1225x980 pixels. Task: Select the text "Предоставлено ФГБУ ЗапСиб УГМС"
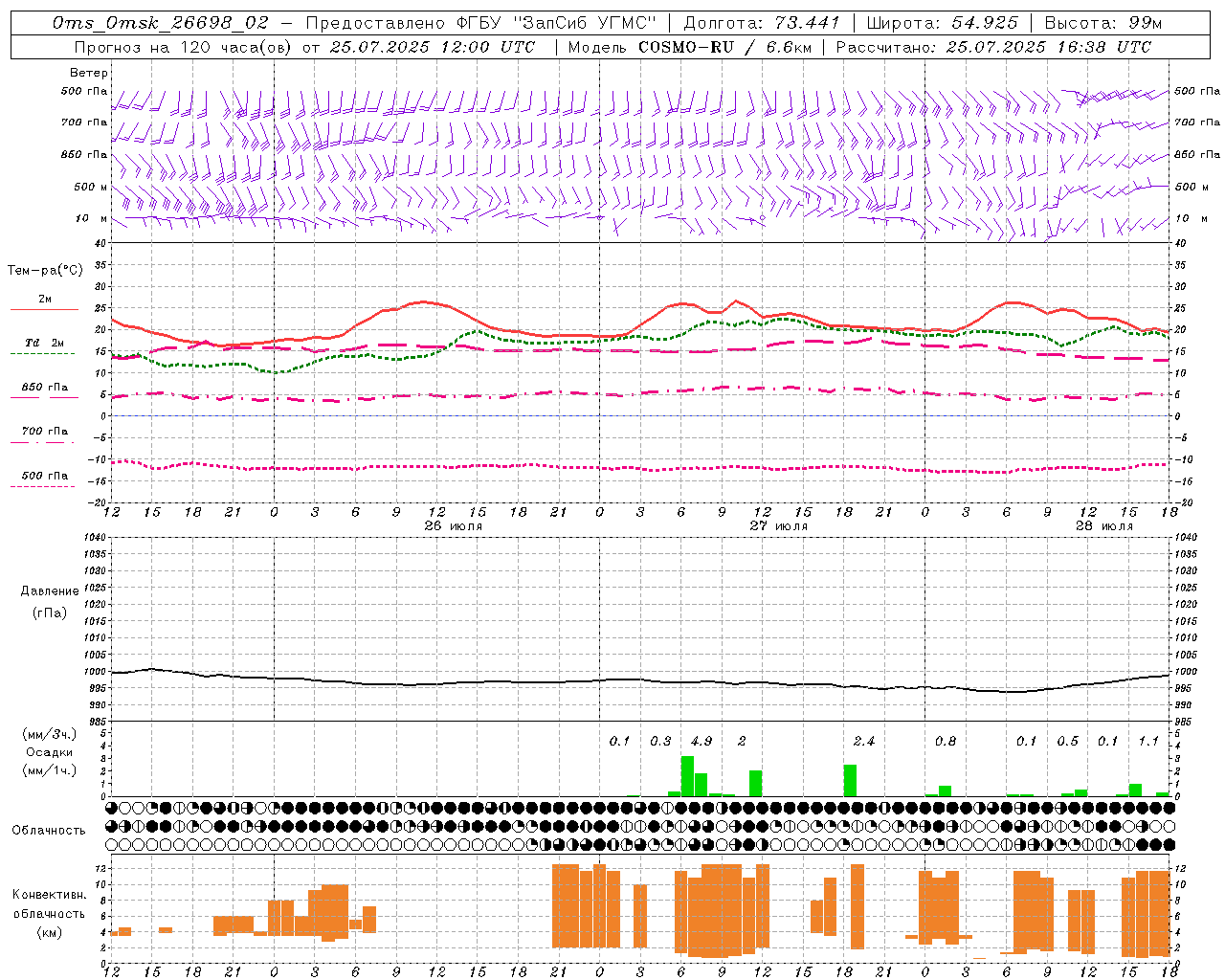(481, 23)
